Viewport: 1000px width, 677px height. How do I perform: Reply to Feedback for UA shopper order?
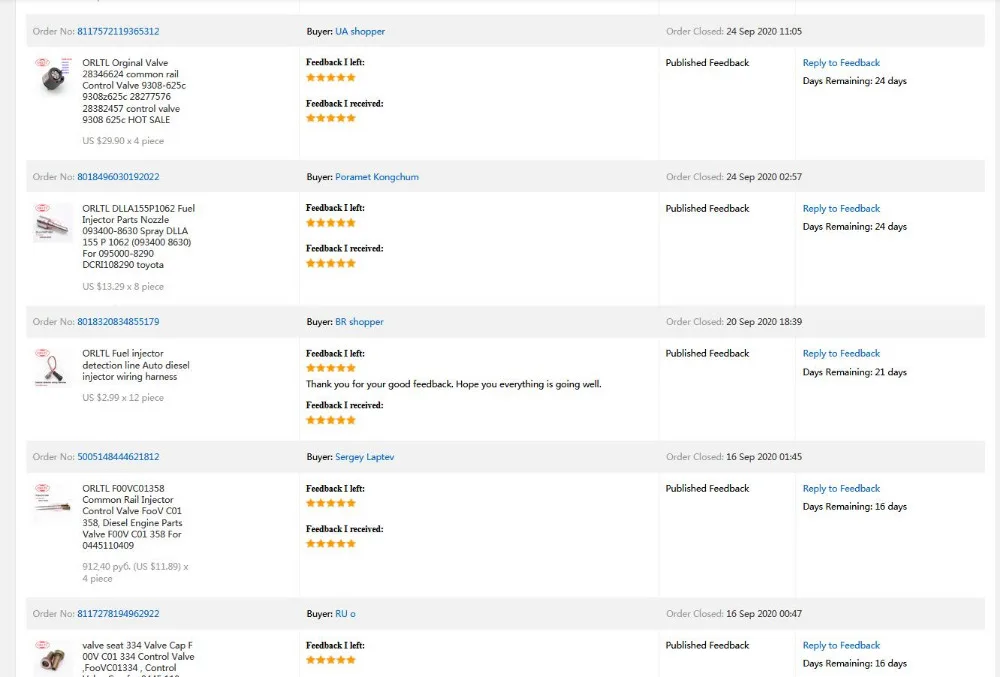coord(841,63)
